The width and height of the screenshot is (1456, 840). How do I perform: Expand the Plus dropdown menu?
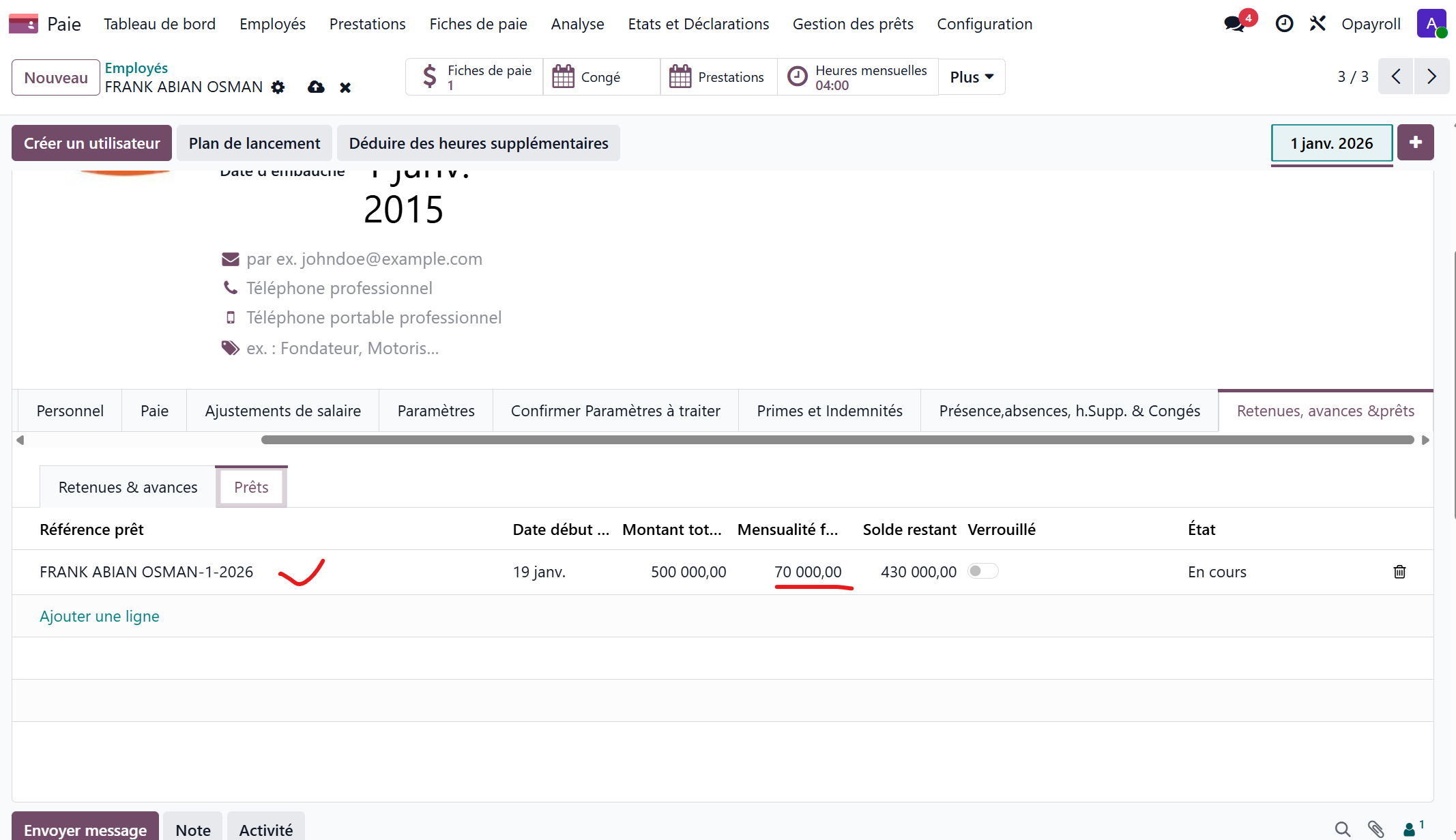(x=972, y=77)
